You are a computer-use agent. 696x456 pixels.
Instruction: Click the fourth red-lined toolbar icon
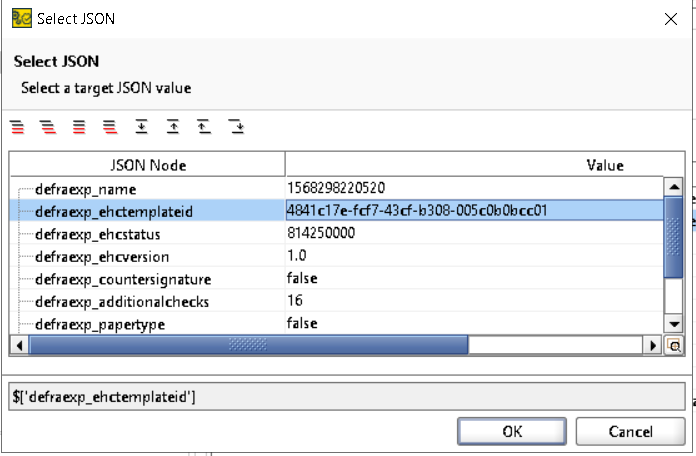pos(110,127)
